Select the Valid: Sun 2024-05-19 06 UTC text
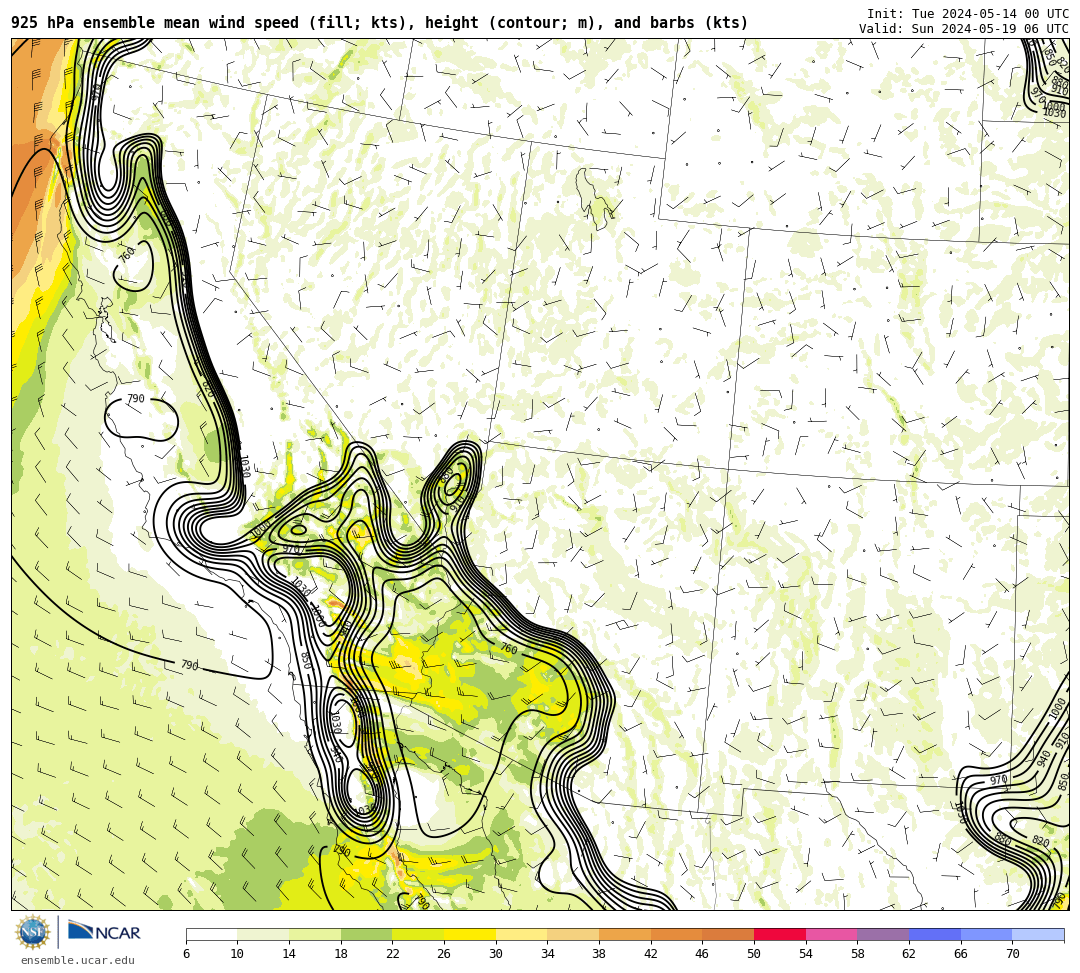Screen dimensions: 1080x973 964,29
